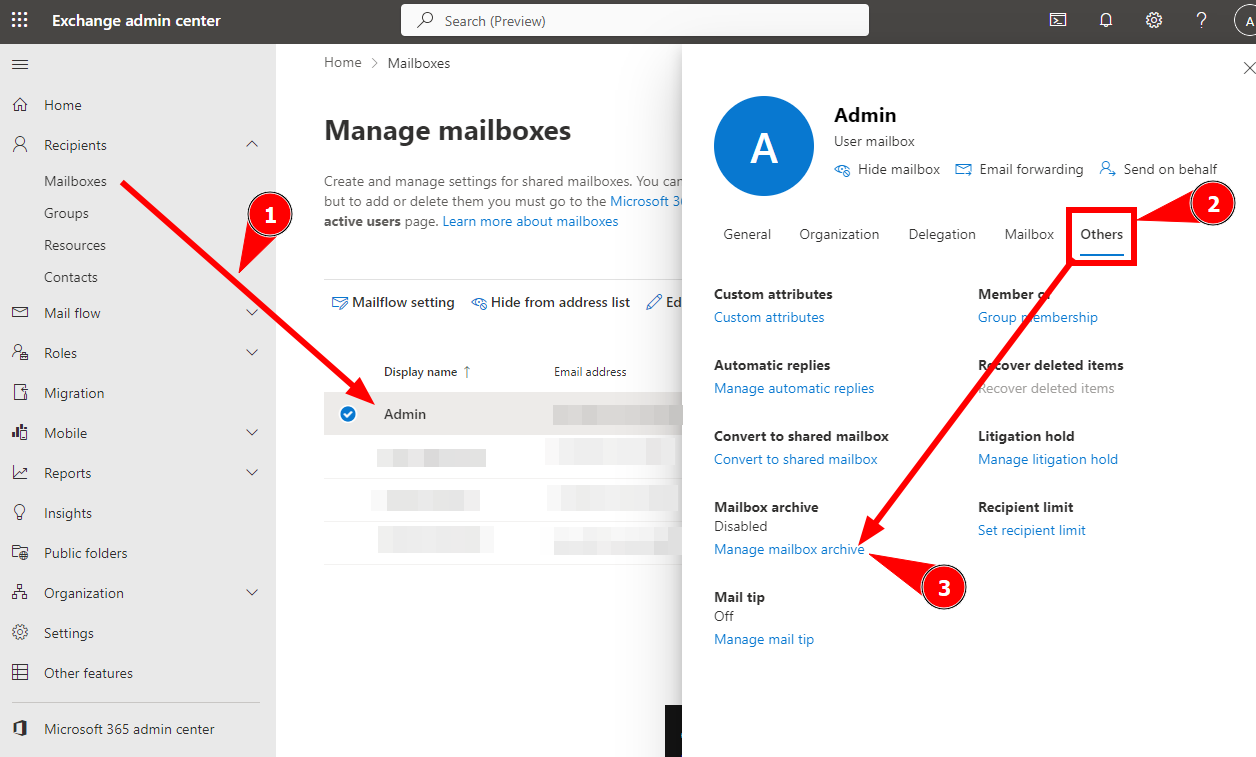Expand the Reports section chevron
Screen dimensions: 1256x757
(x=252, y=473)
